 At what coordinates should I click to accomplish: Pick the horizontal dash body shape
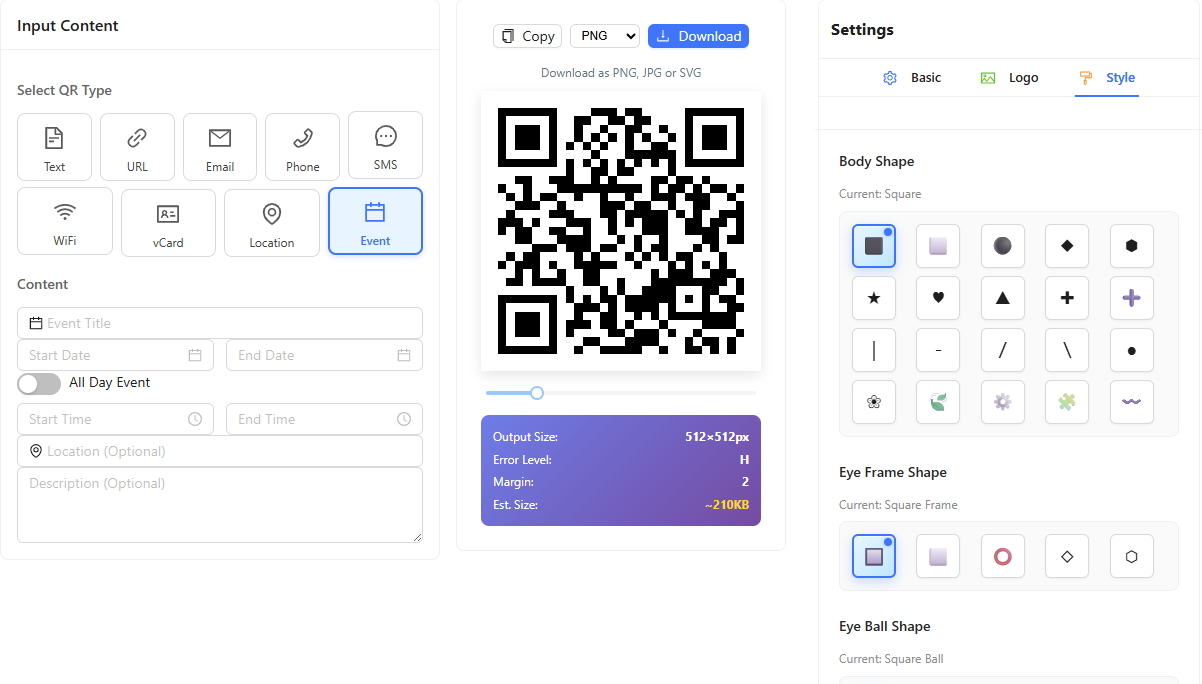coord(938,350)
